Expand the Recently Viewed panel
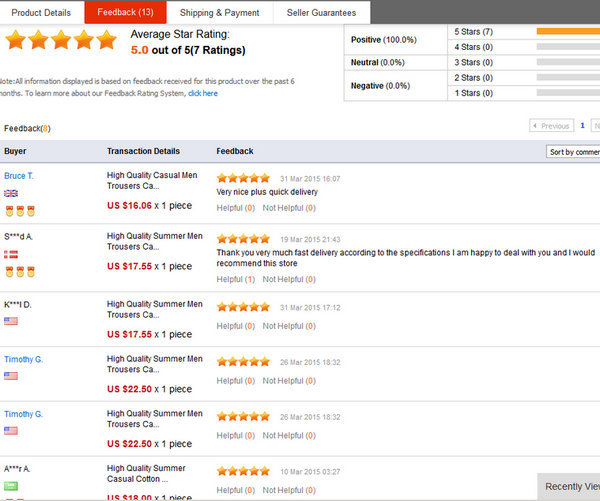Screen dimensions: 600x501 [571, 486]
